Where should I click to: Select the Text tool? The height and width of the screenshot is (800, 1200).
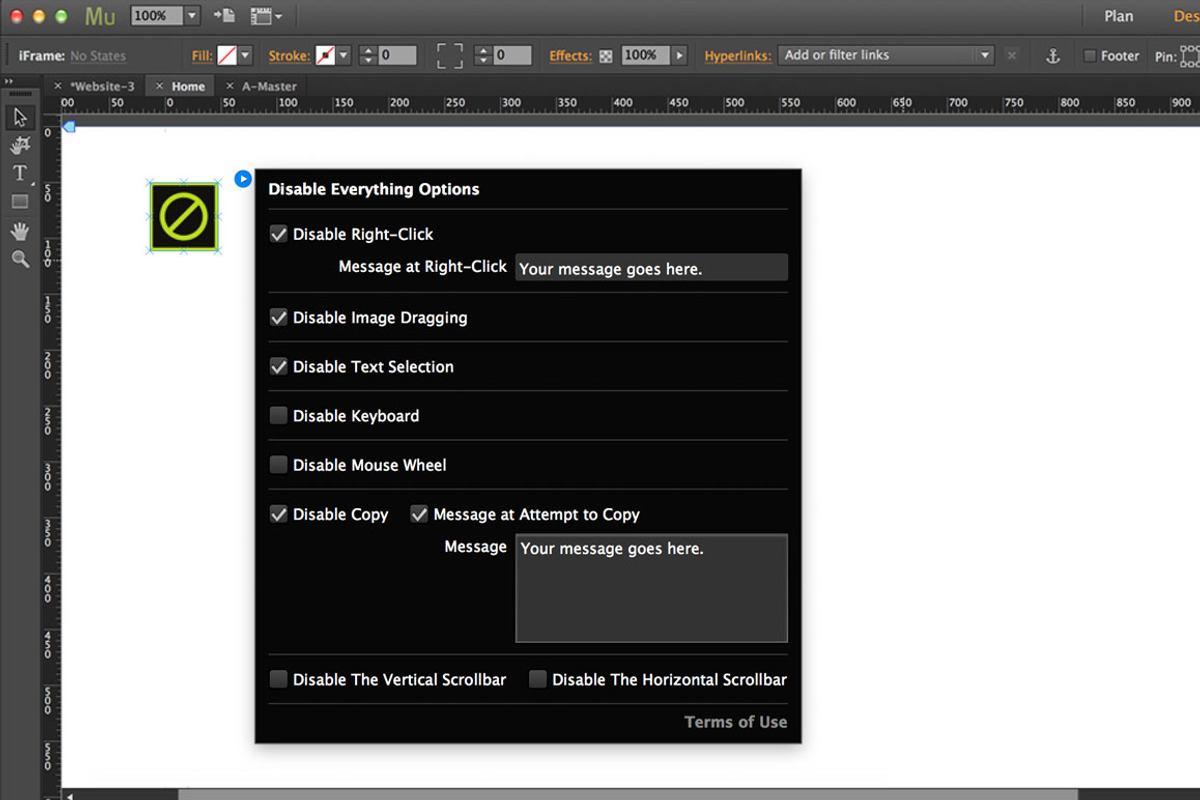[20, 173]
